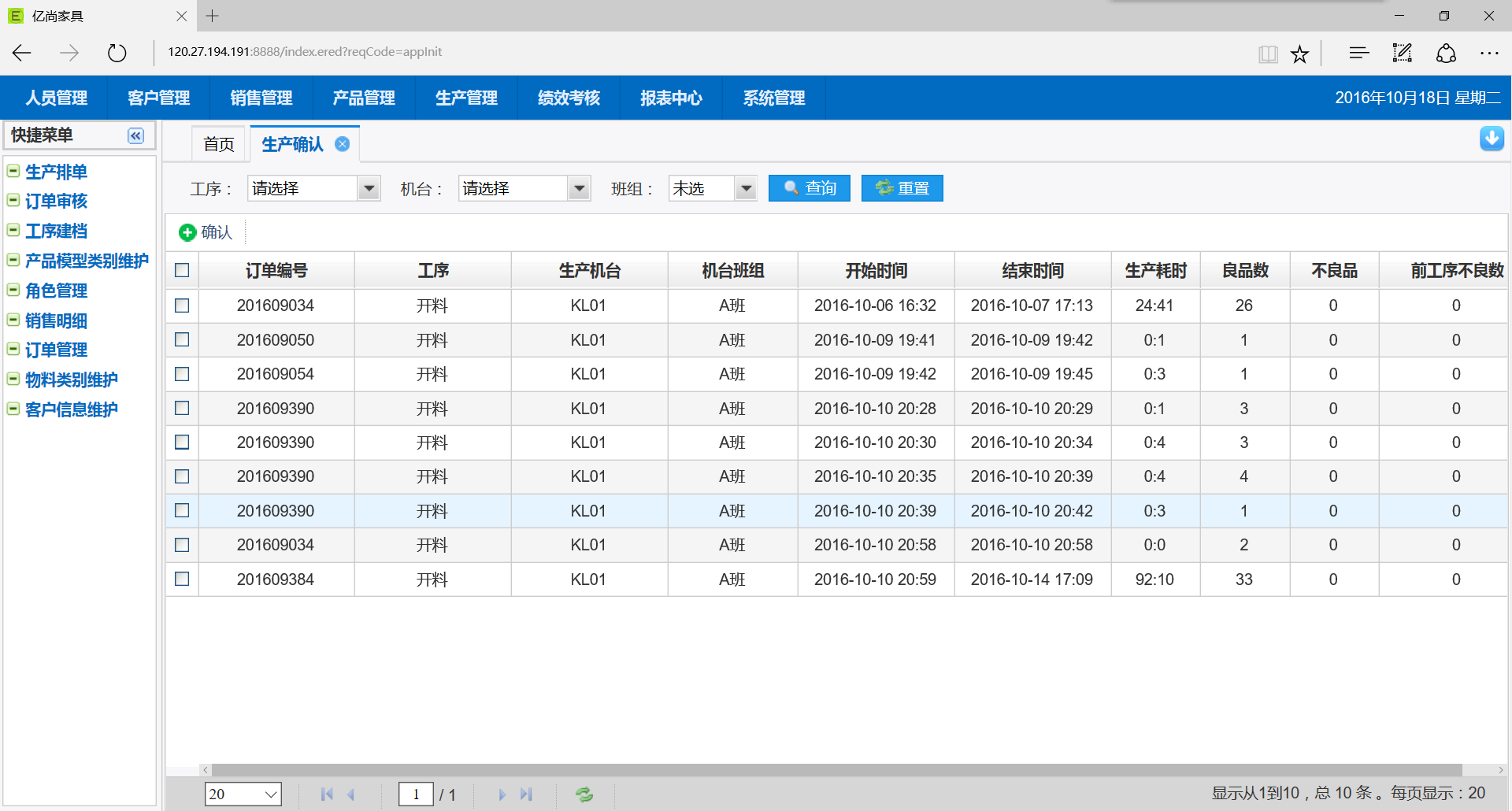Click the browser favorites star icon
This screenshot has width=1512, height=811.
click(1299, 54)
